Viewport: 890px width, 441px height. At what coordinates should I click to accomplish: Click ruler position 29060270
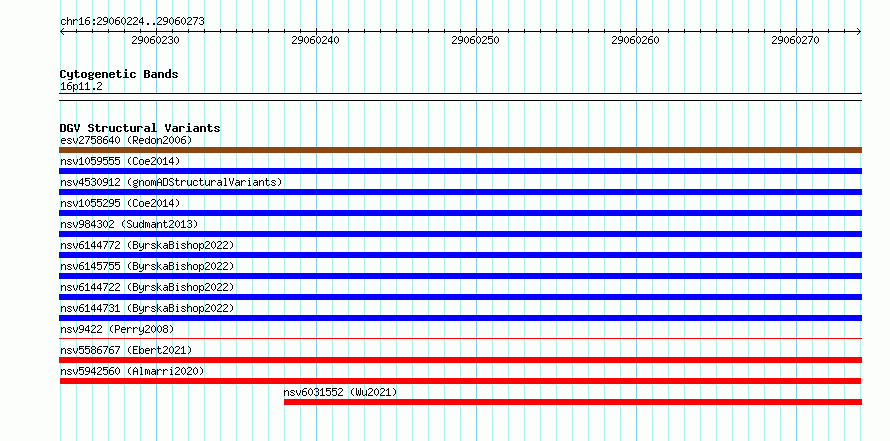point(796,40)
